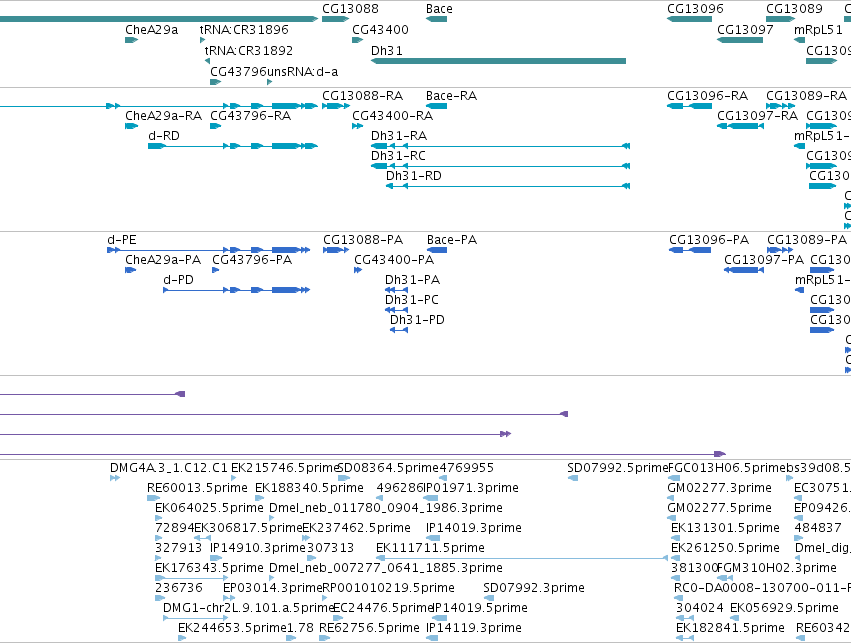This screenshot has width=851, height=643.
Task: Click the IP14119.3prime EST label
Action: 474,629
